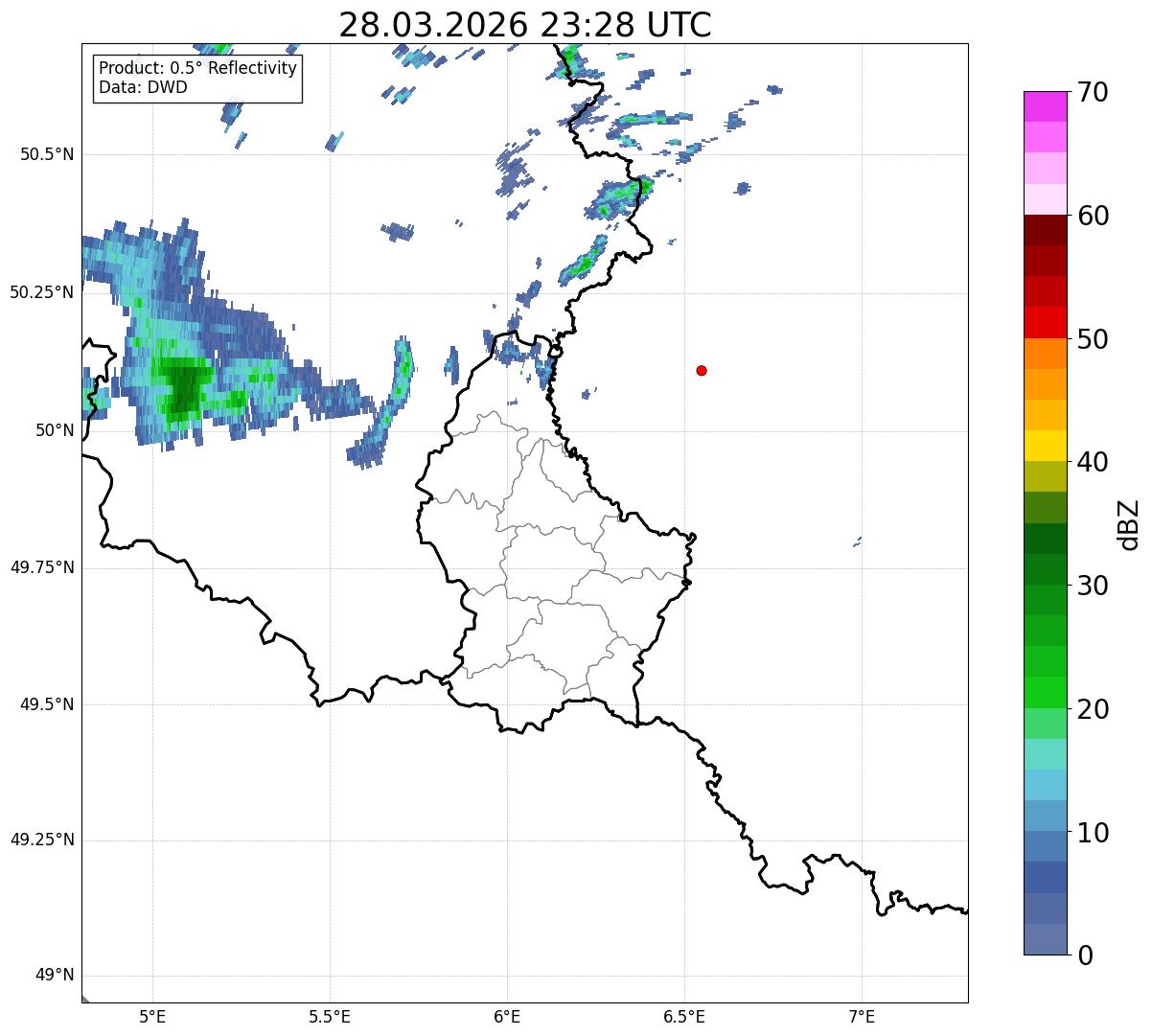Click the "Data: DWD" label

143,88
